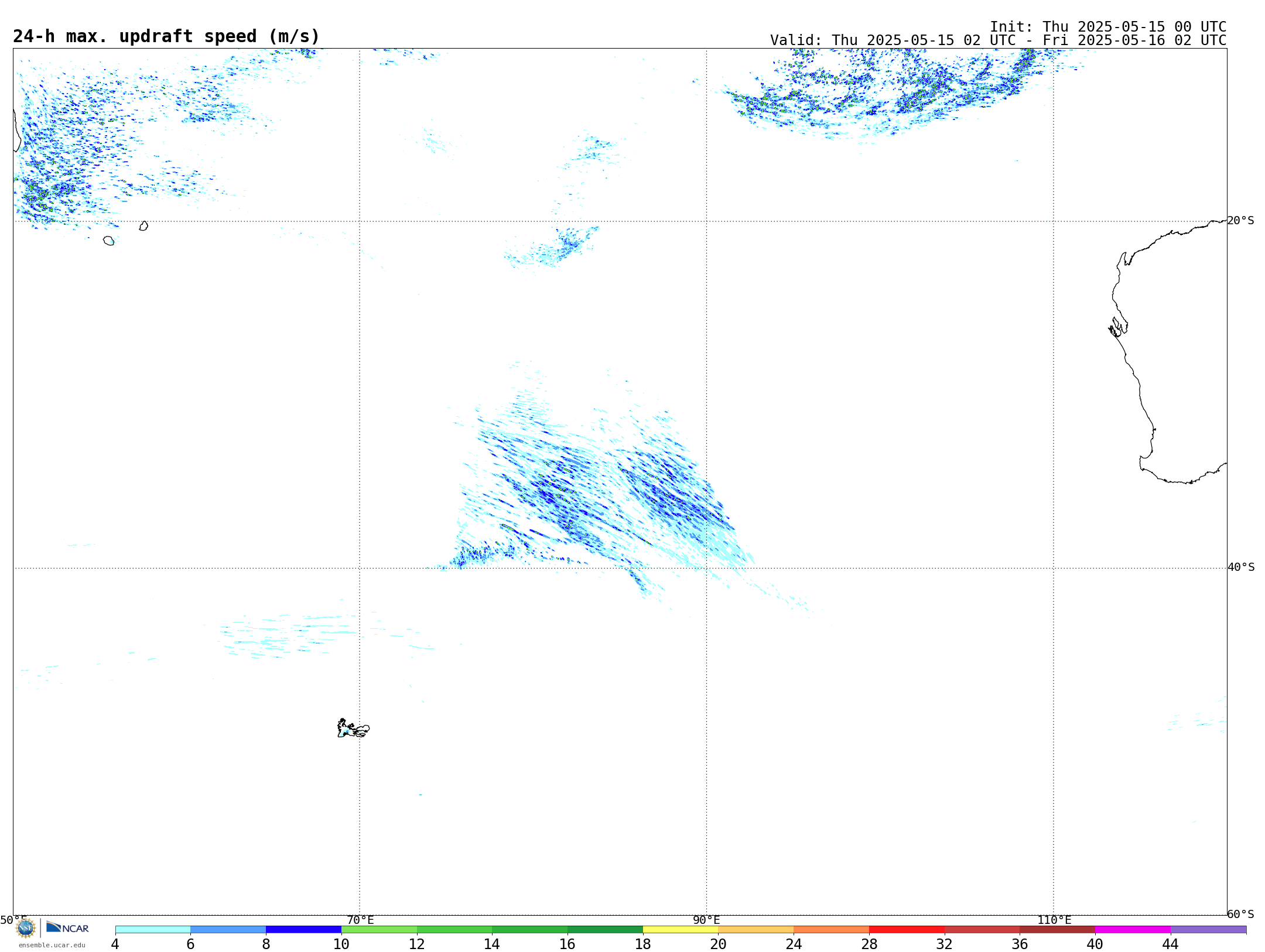The height and width of the screenshot is (952, 1265).
Task: Click the Kerguelen island outline near 70°E
Action: click(353, 728)
